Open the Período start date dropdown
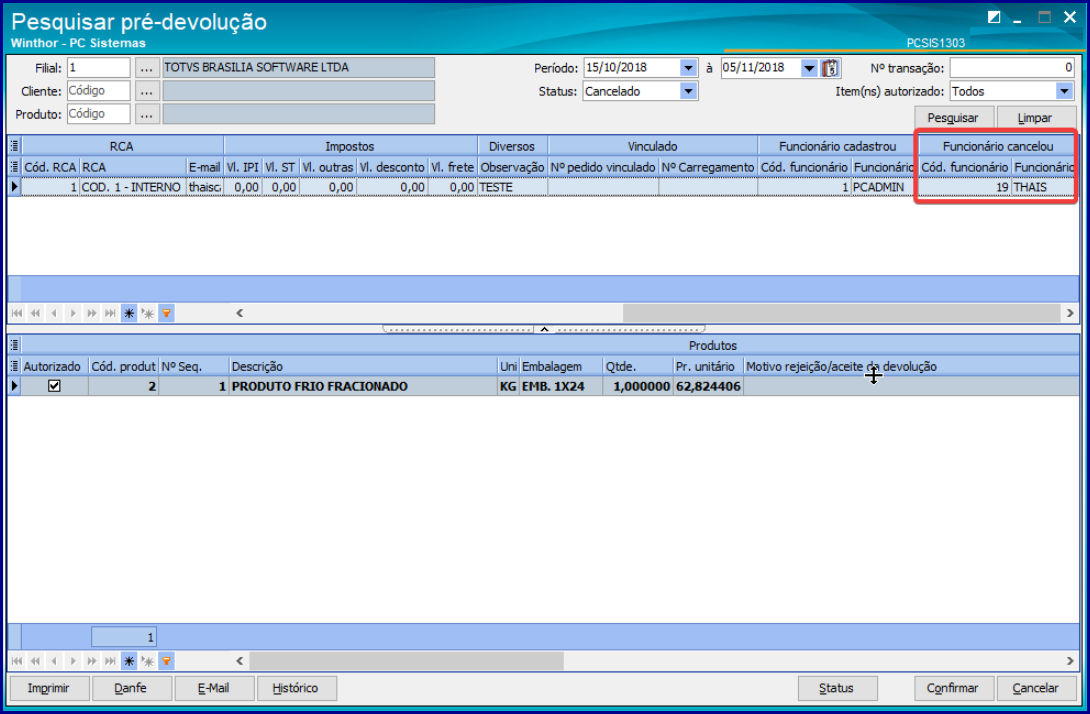Viewport: 1090px width, 714px height. click(688, 68)
